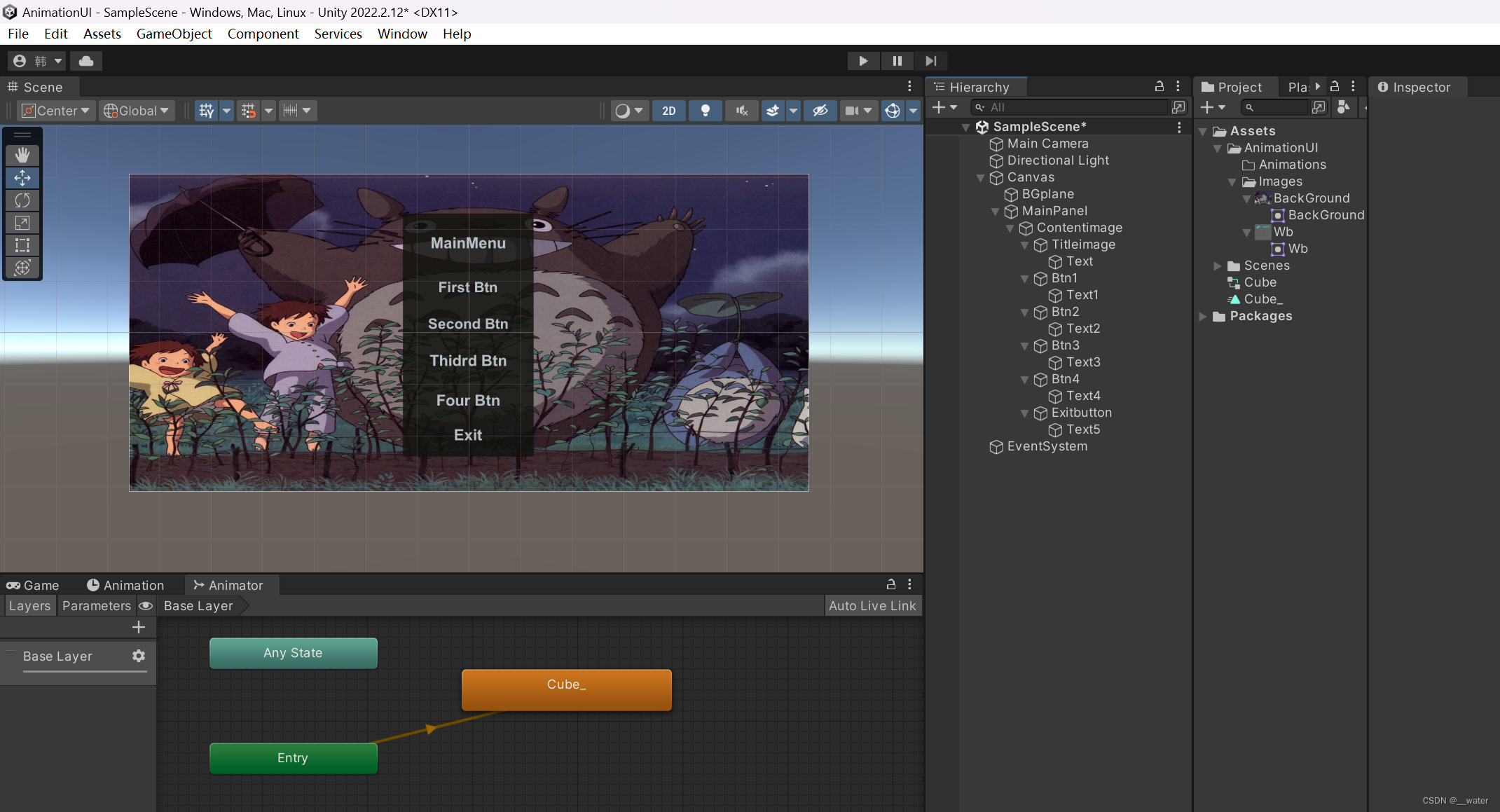The image size is (1500, 812).
Task: Collapse the MainPanel object
Action: 996,212
